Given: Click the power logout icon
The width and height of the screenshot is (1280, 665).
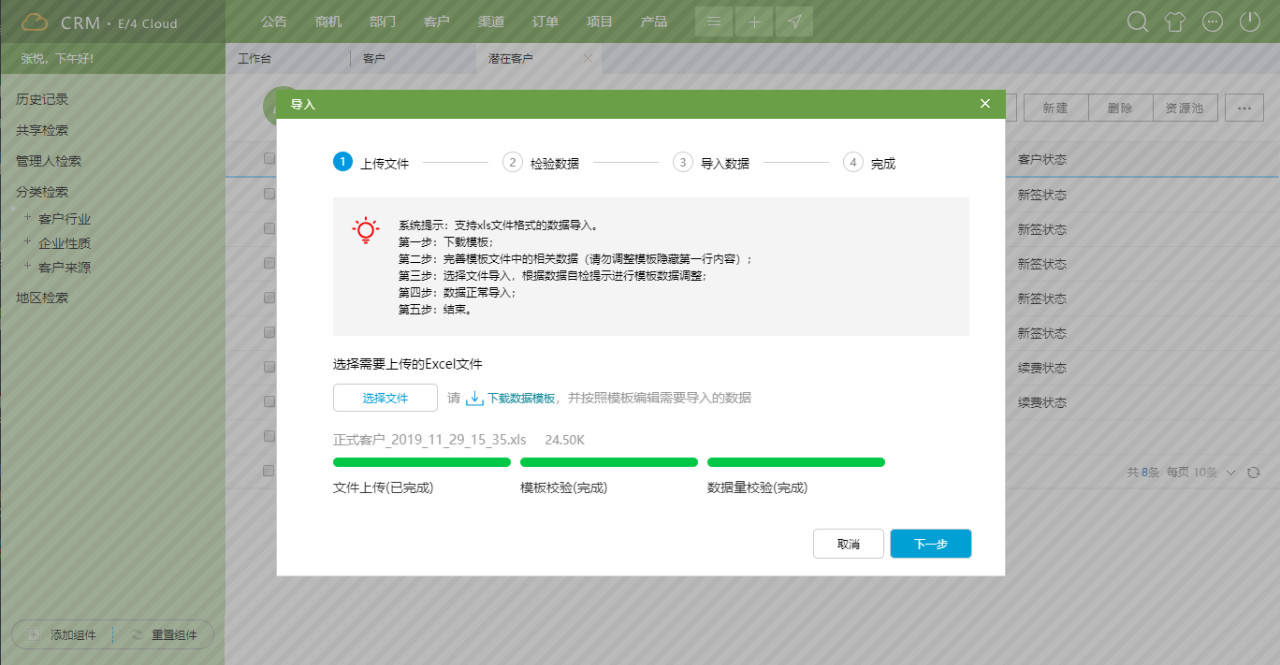Looking at the screenshot, I should (1250, 22).
